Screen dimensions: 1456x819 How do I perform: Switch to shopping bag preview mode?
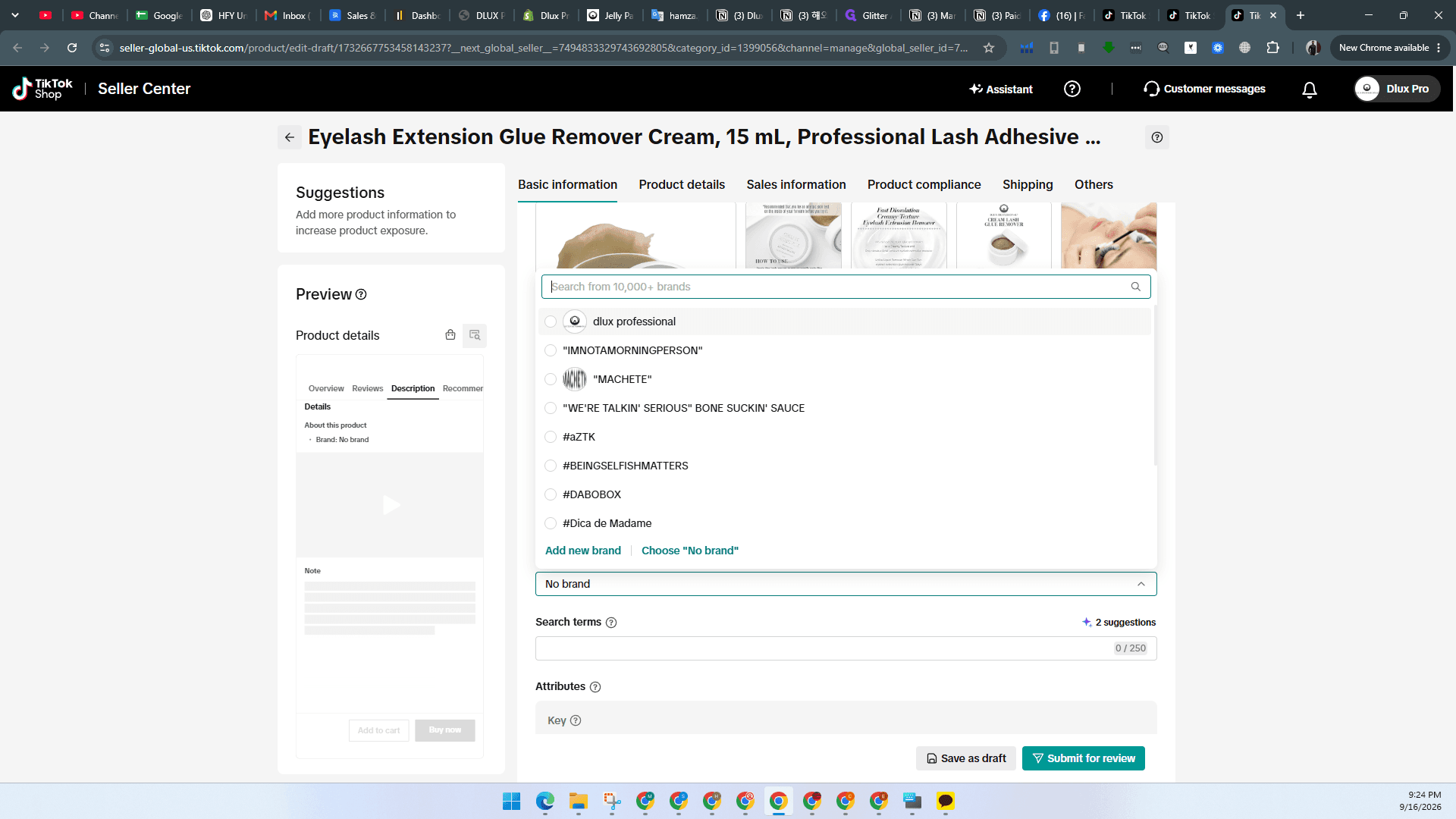coord(450,335)
